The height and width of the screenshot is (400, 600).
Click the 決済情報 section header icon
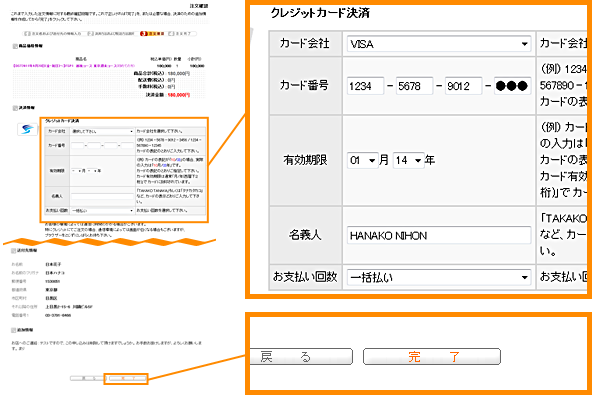(12, 106)
